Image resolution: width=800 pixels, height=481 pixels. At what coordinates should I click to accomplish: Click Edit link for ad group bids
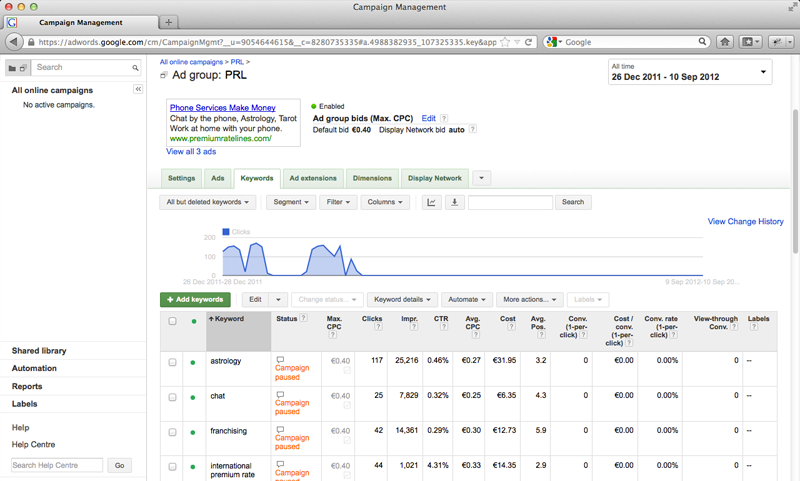tap(429, 118)
